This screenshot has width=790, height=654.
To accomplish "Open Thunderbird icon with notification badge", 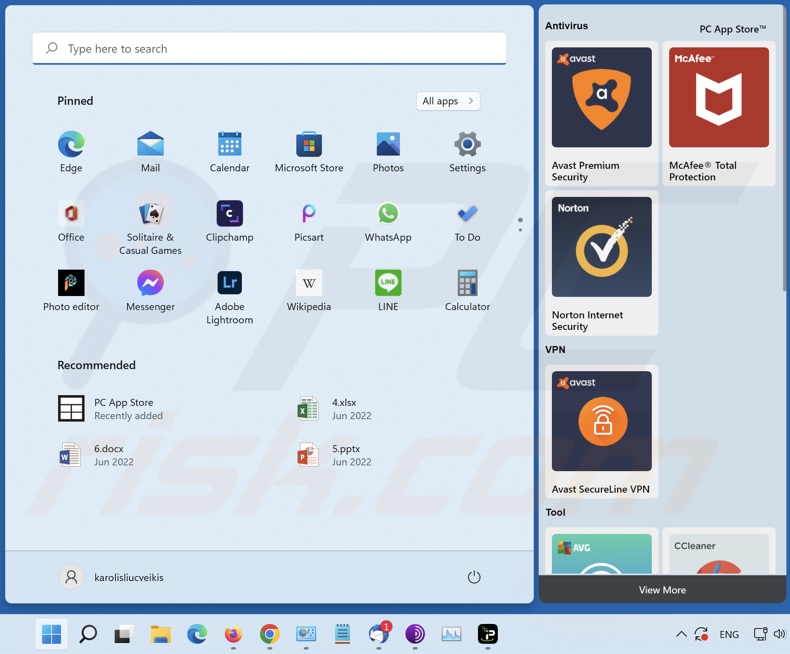I will (x=378, y=634).
